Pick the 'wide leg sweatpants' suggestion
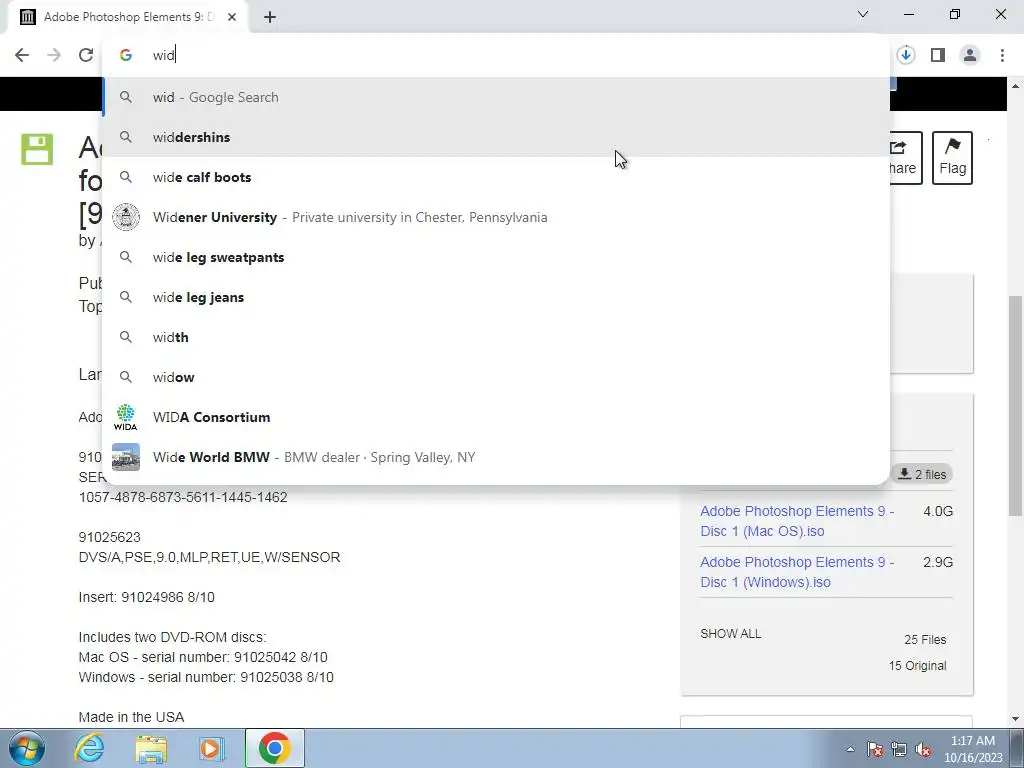 496,257
